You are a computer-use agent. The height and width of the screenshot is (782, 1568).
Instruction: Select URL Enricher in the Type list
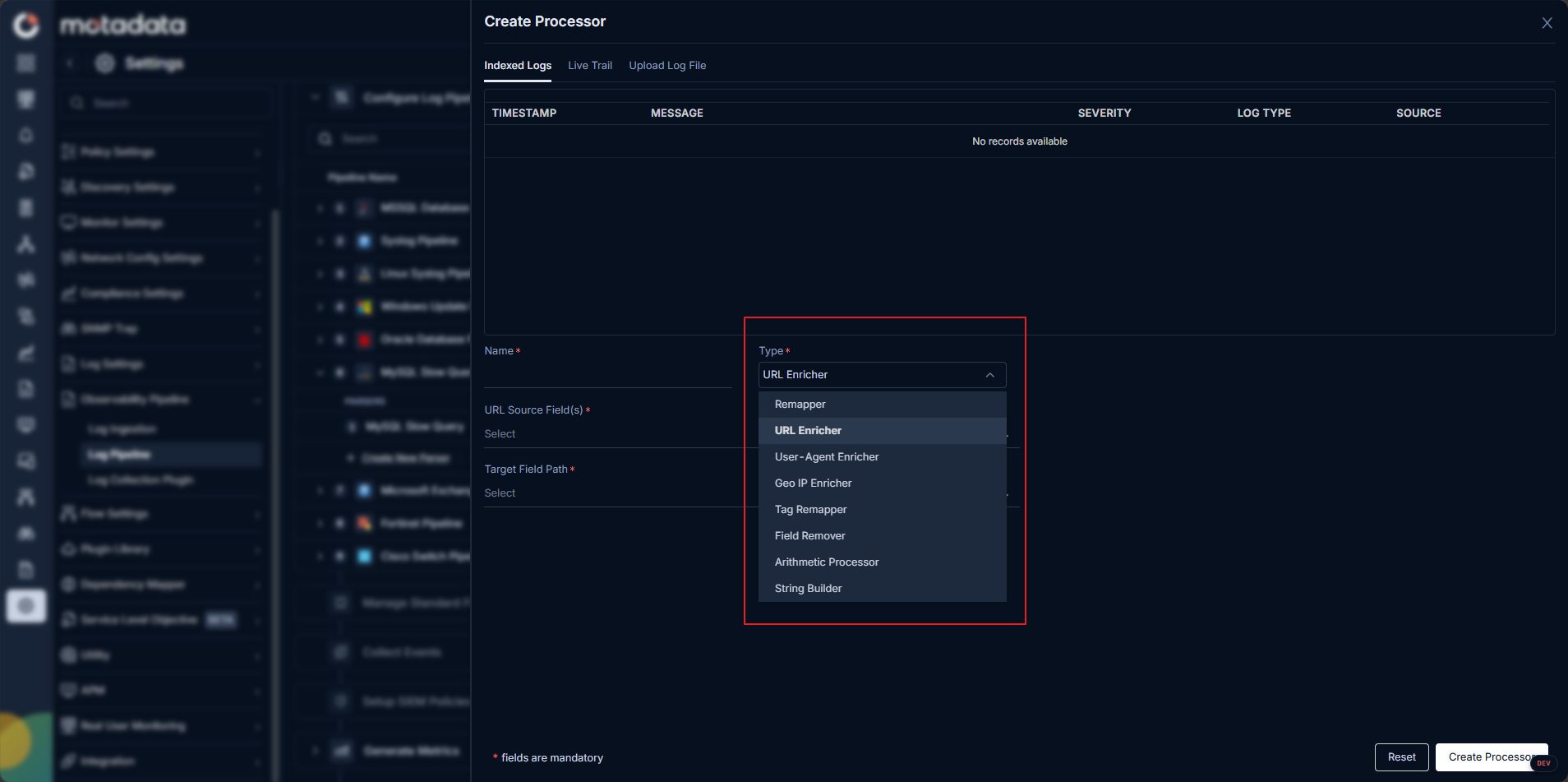point(882,431)
